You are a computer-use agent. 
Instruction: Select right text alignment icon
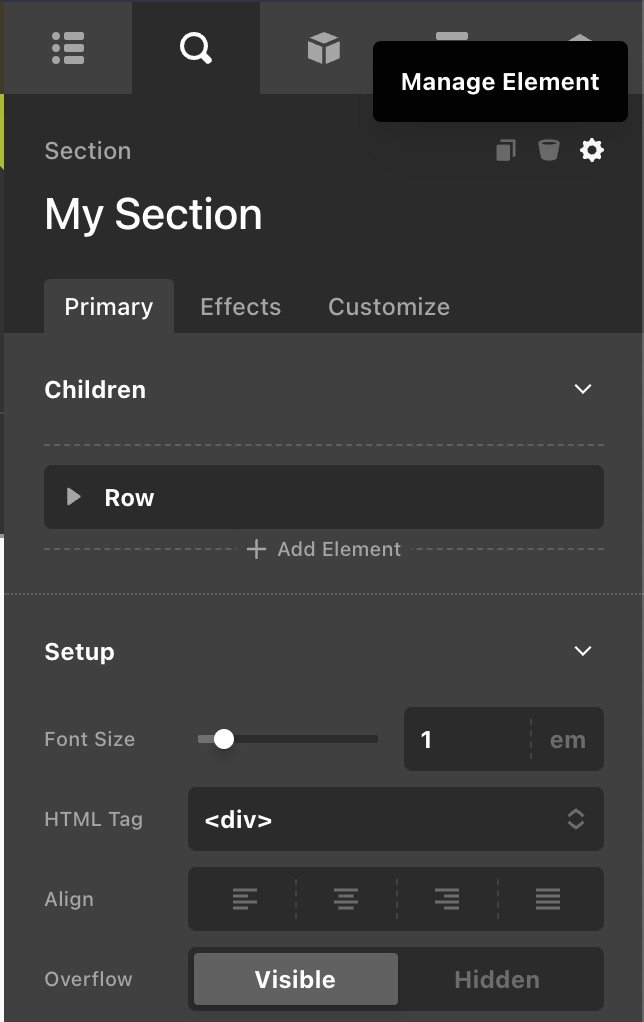(x=447, y=899)
